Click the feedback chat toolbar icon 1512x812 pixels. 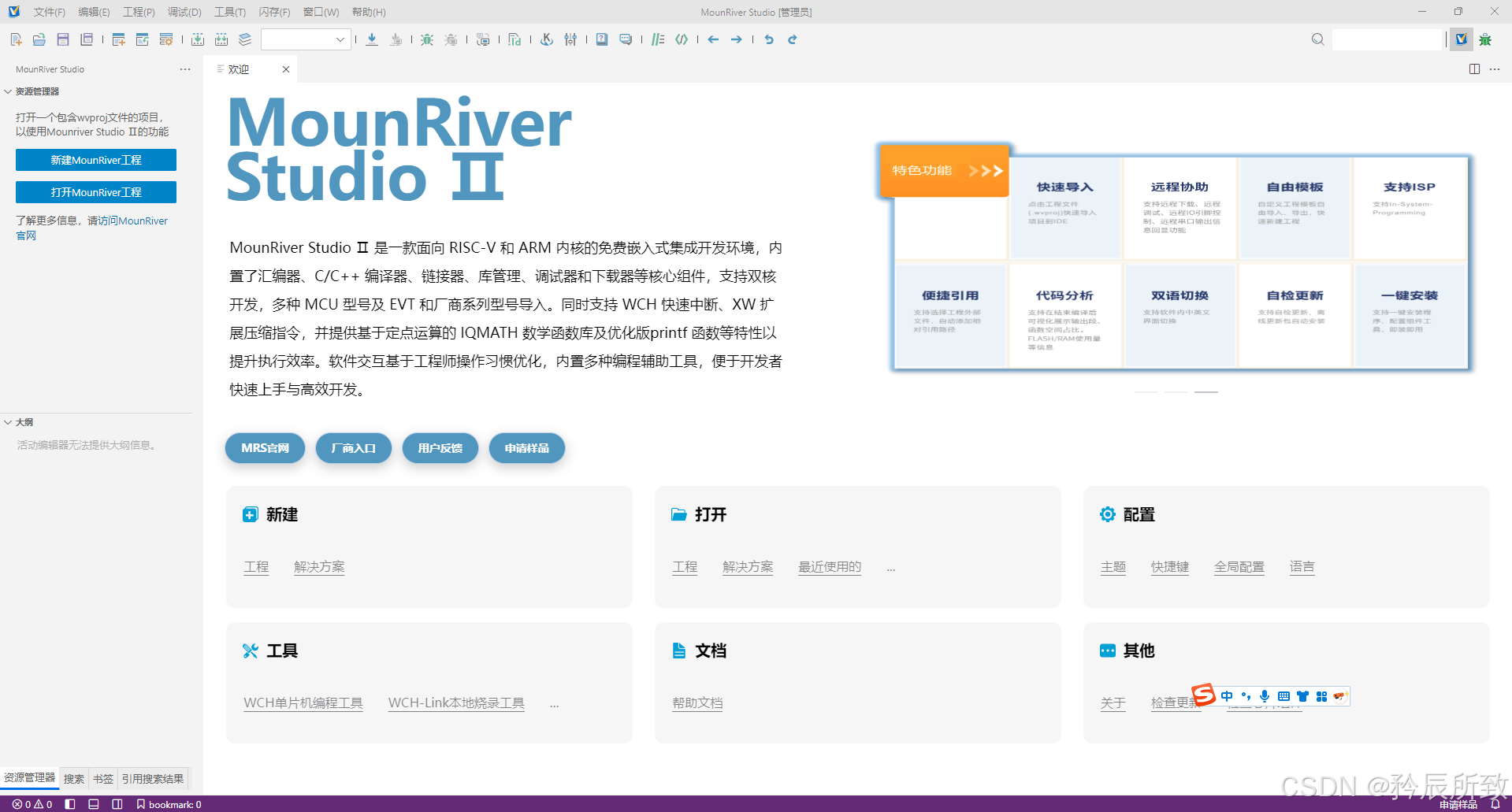tap(626, 39)
